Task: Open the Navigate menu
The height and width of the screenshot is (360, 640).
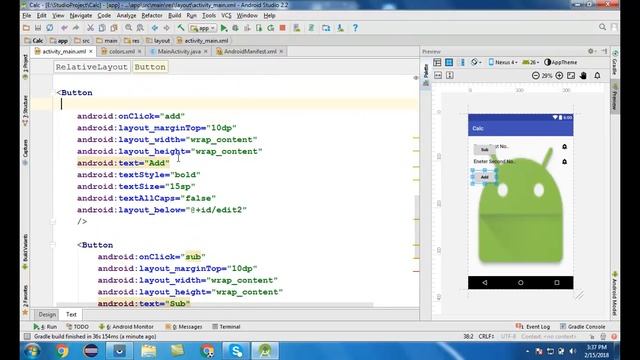Action: click(81, 16)
